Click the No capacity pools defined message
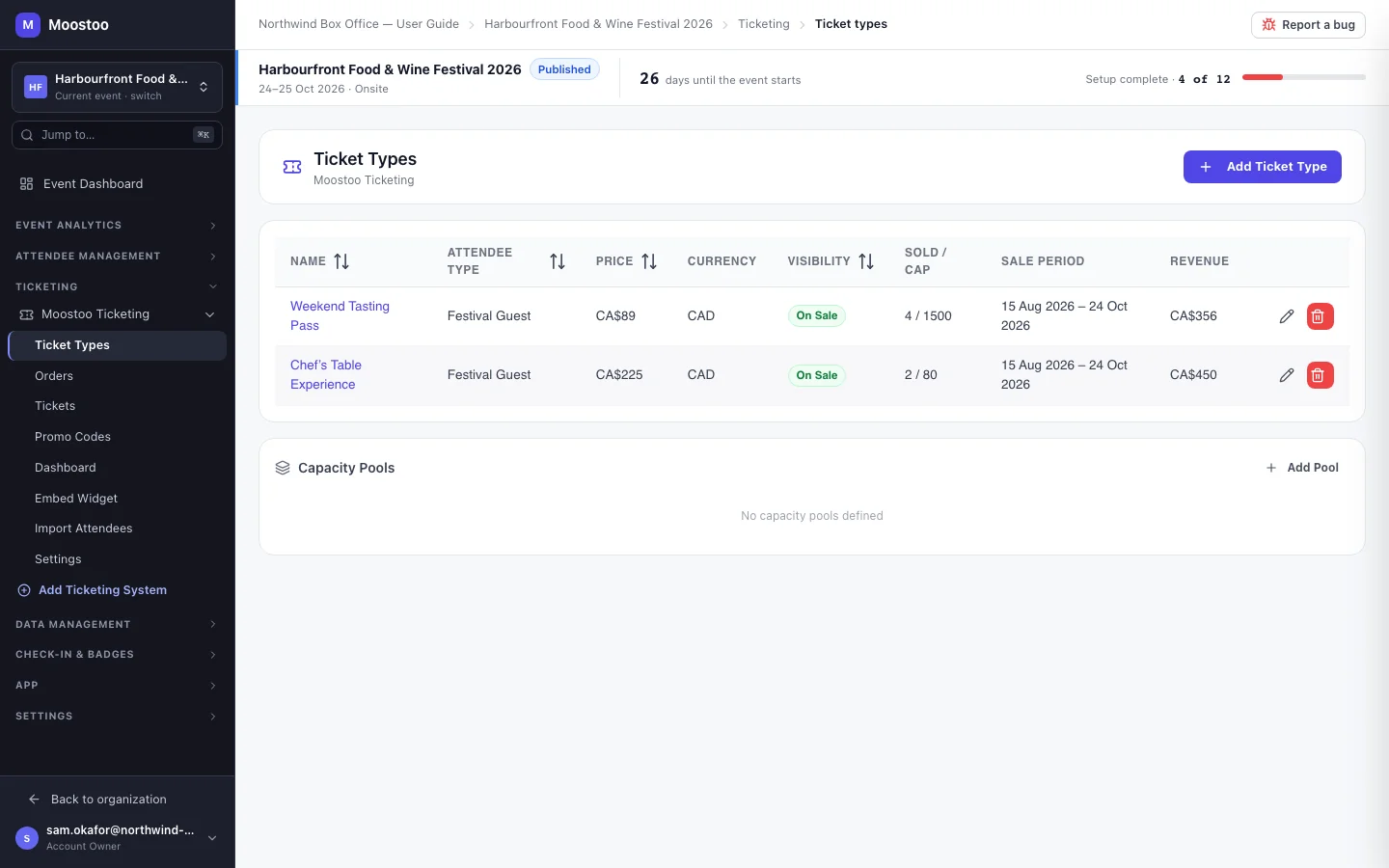This screenshot has height=868, width=1389. point(812,516)
